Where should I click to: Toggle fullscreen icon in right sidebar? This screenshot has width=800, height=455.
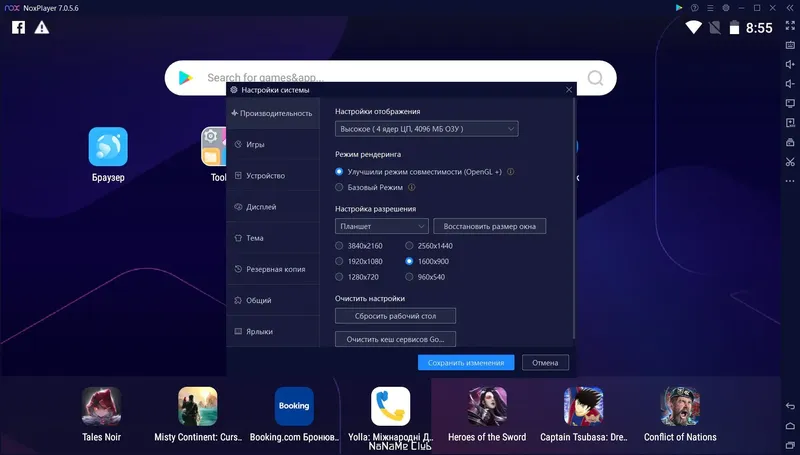(x=790, y=26)
